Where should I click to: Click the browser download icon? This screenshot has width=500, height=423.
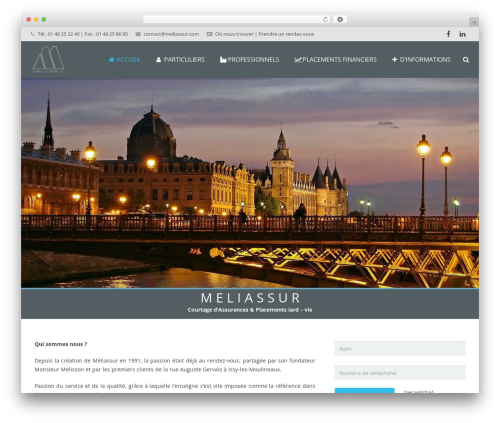point(340,20)
